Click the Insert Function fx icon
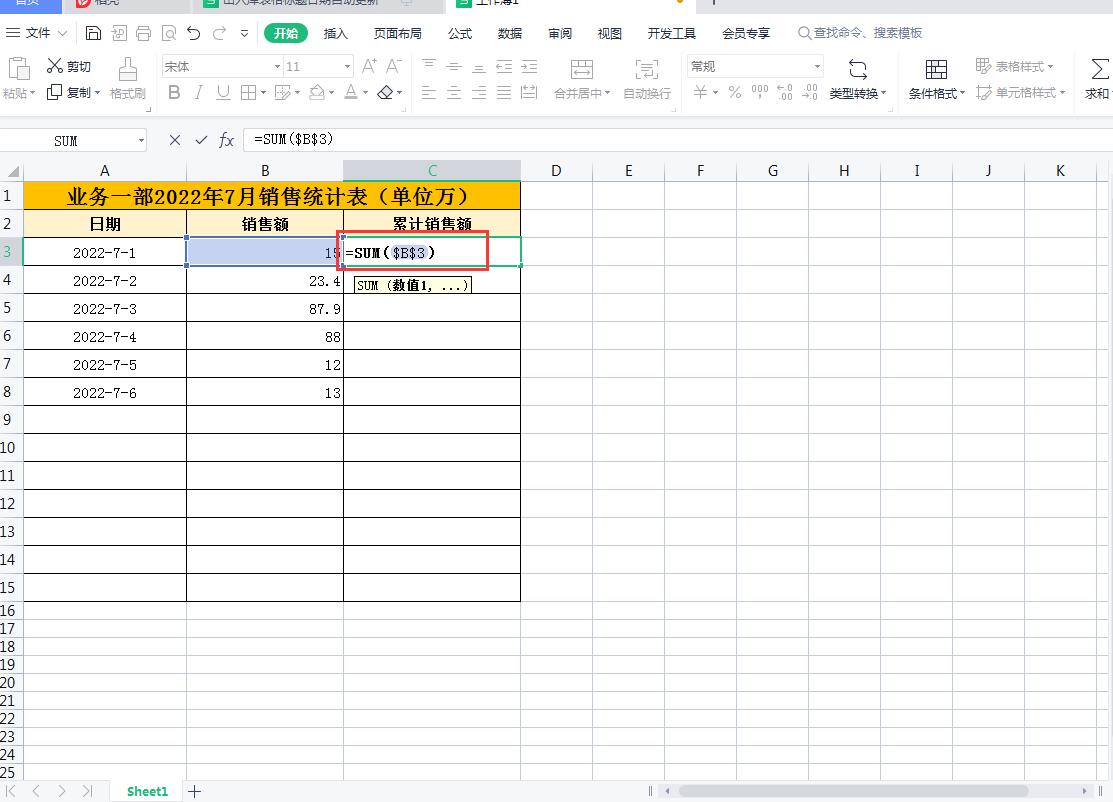This screenshot has height=802, width=1113. pos(226,140)
